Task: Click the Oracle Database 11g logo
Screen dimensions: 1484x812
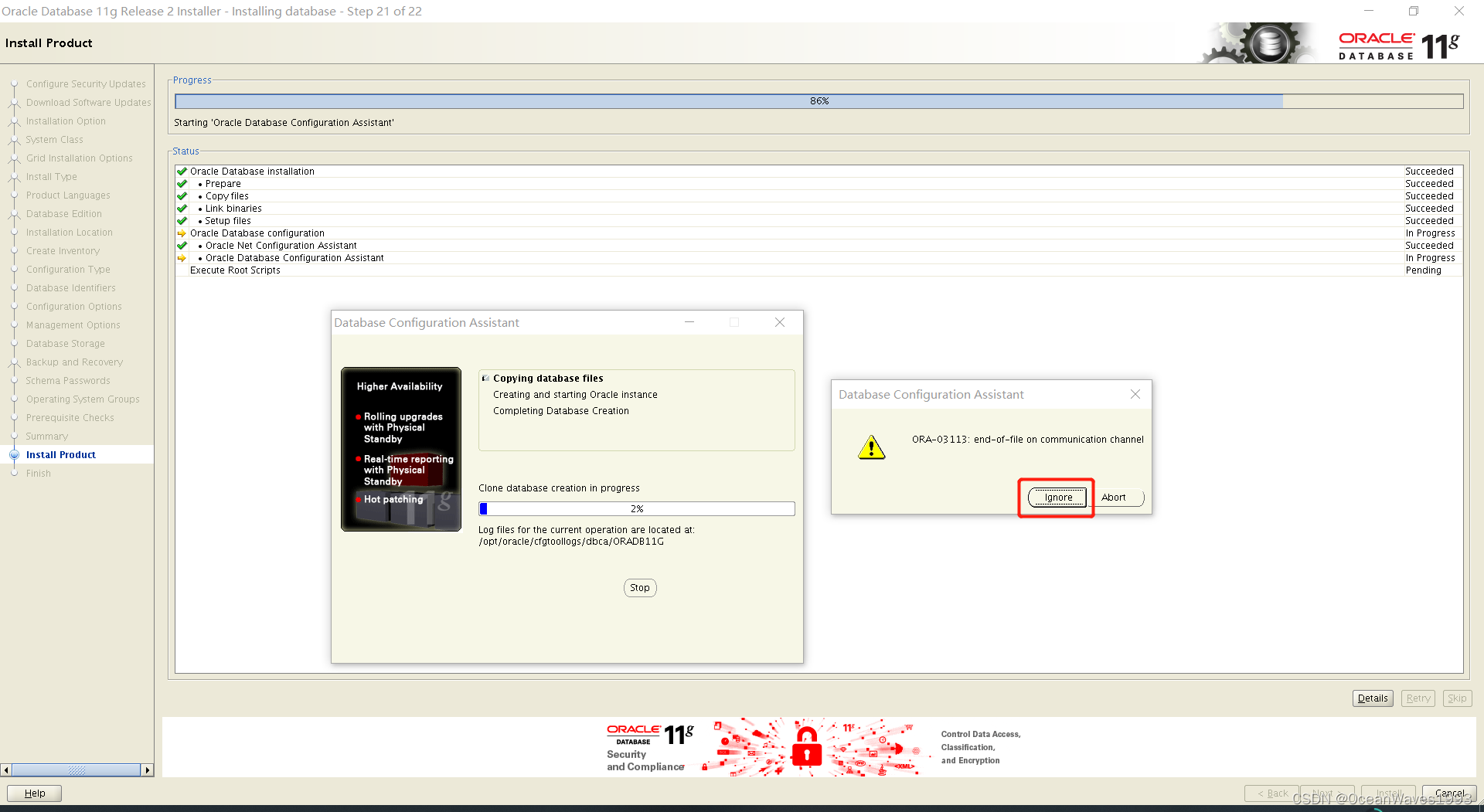Action: [x=1399, y=46]
